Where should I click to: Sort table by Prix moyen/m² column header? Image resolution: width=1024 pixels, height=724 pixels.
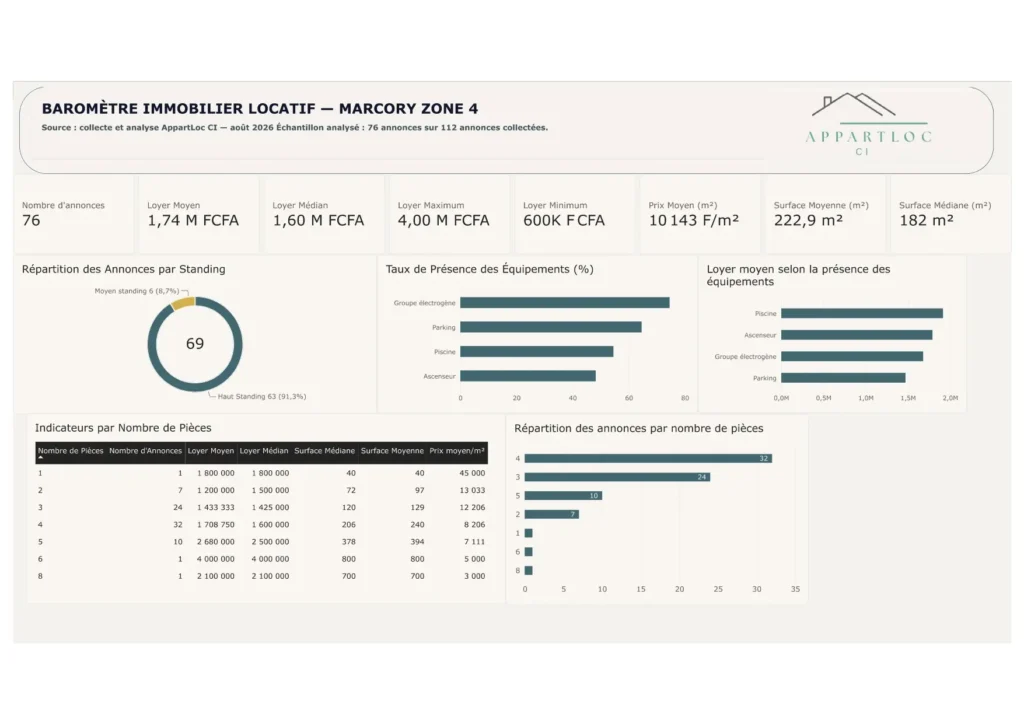pos(457,452)
